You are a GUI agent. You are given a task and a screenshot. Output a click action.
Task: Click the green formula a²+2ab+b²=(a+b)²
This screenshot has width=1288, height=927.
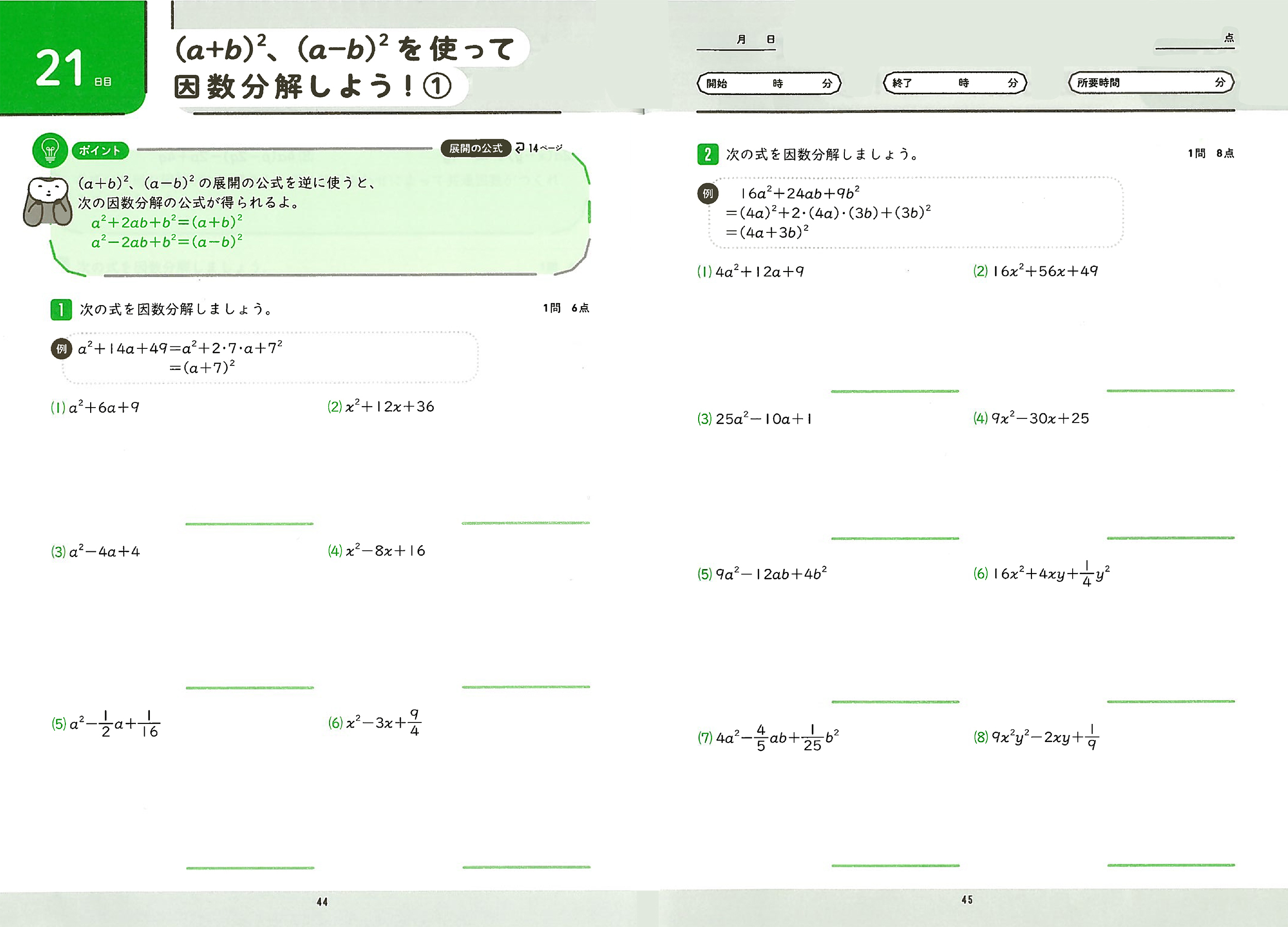(167, 222)
